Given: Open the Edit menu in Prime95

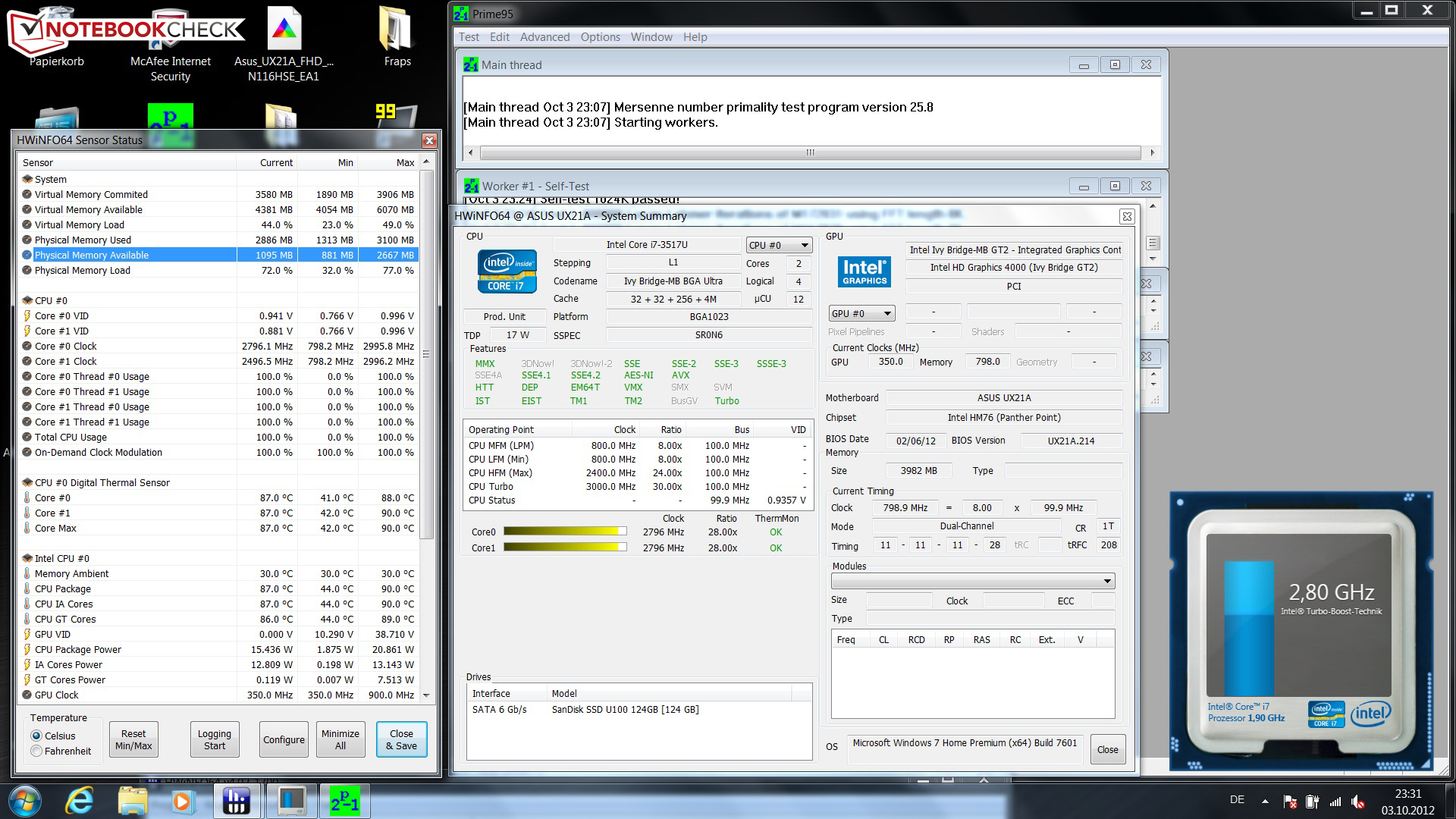Looking at the screenshot, I should pyautogui.click(x=500, y=37).
